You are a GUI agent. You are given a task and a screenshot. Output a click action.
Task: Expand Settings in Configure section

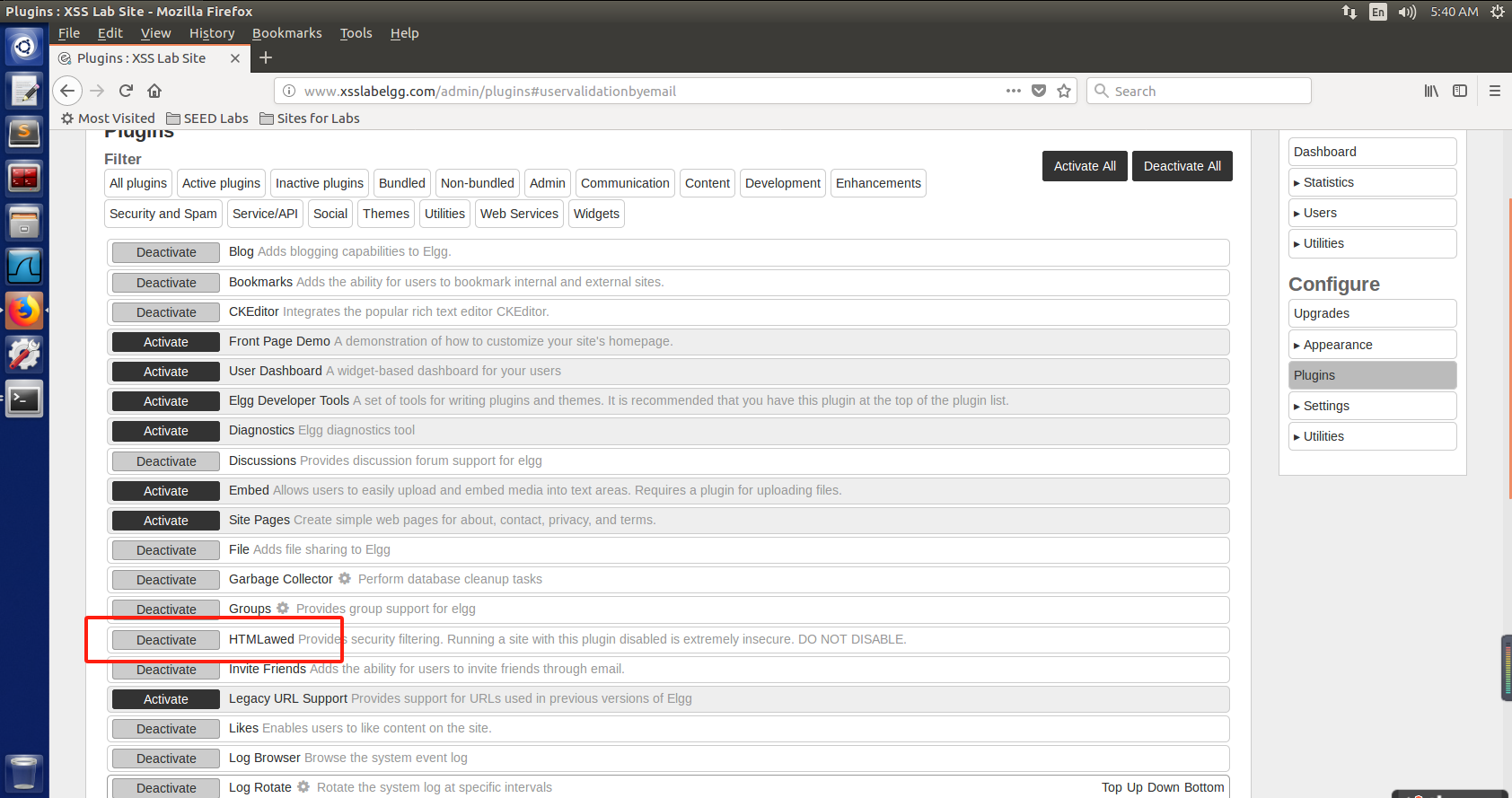point(1372,406)
